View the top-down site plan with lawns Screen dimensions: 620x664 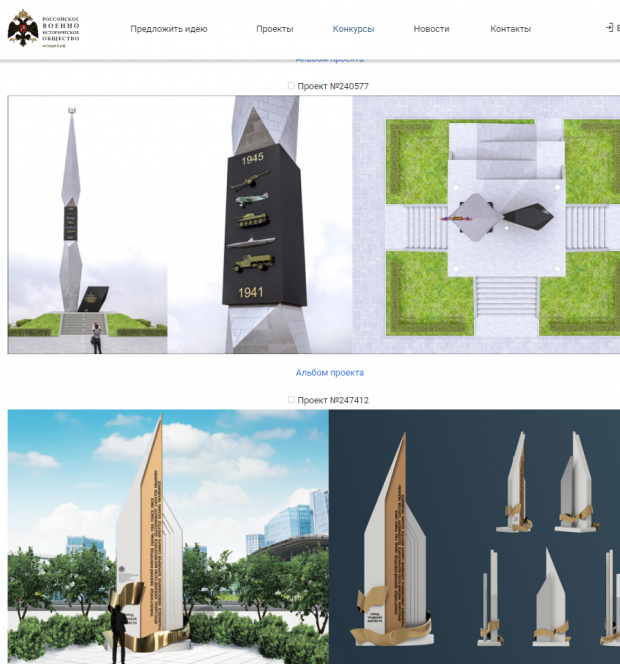click(486, 224)
